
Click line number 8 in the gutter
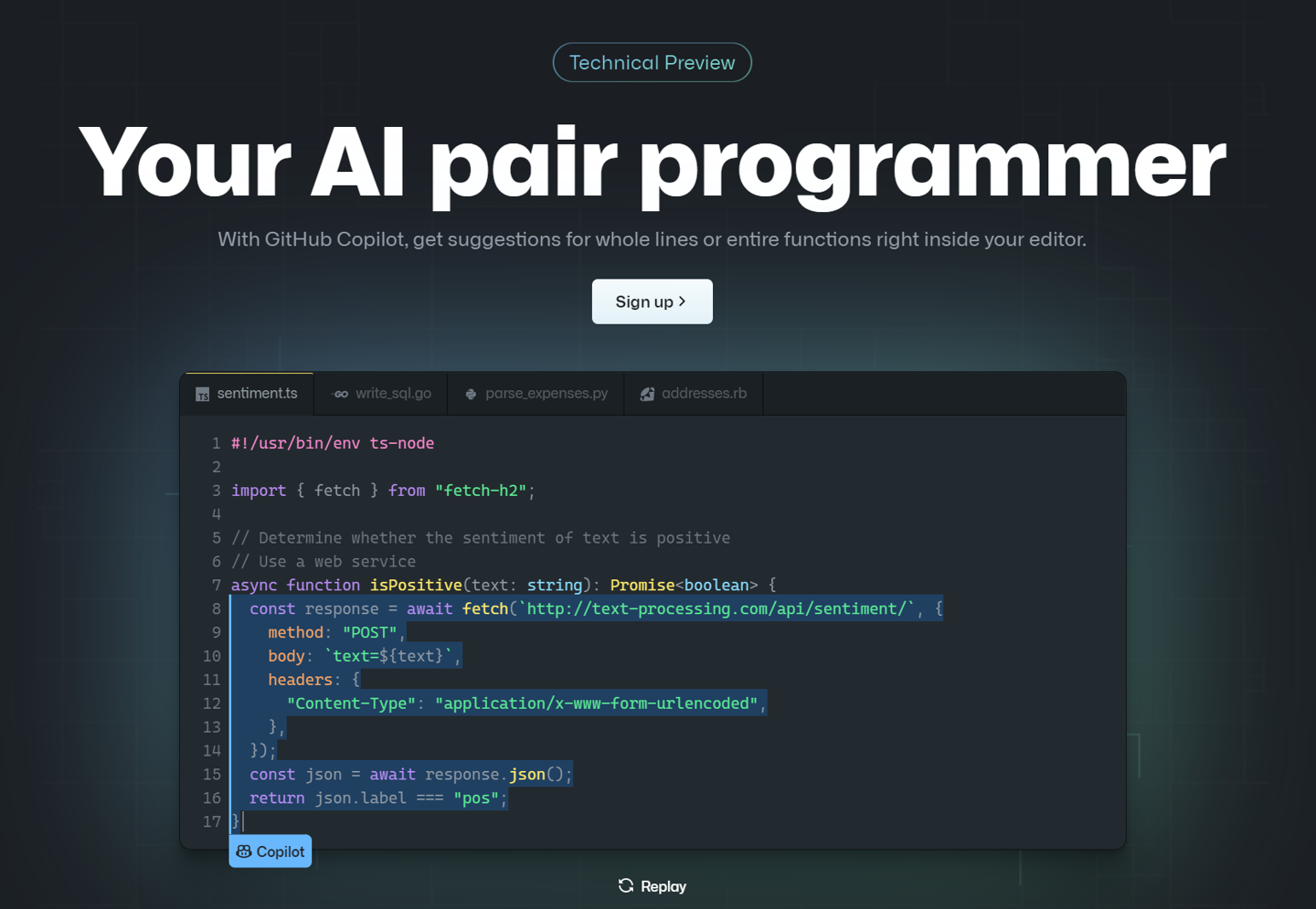point(216,609)
